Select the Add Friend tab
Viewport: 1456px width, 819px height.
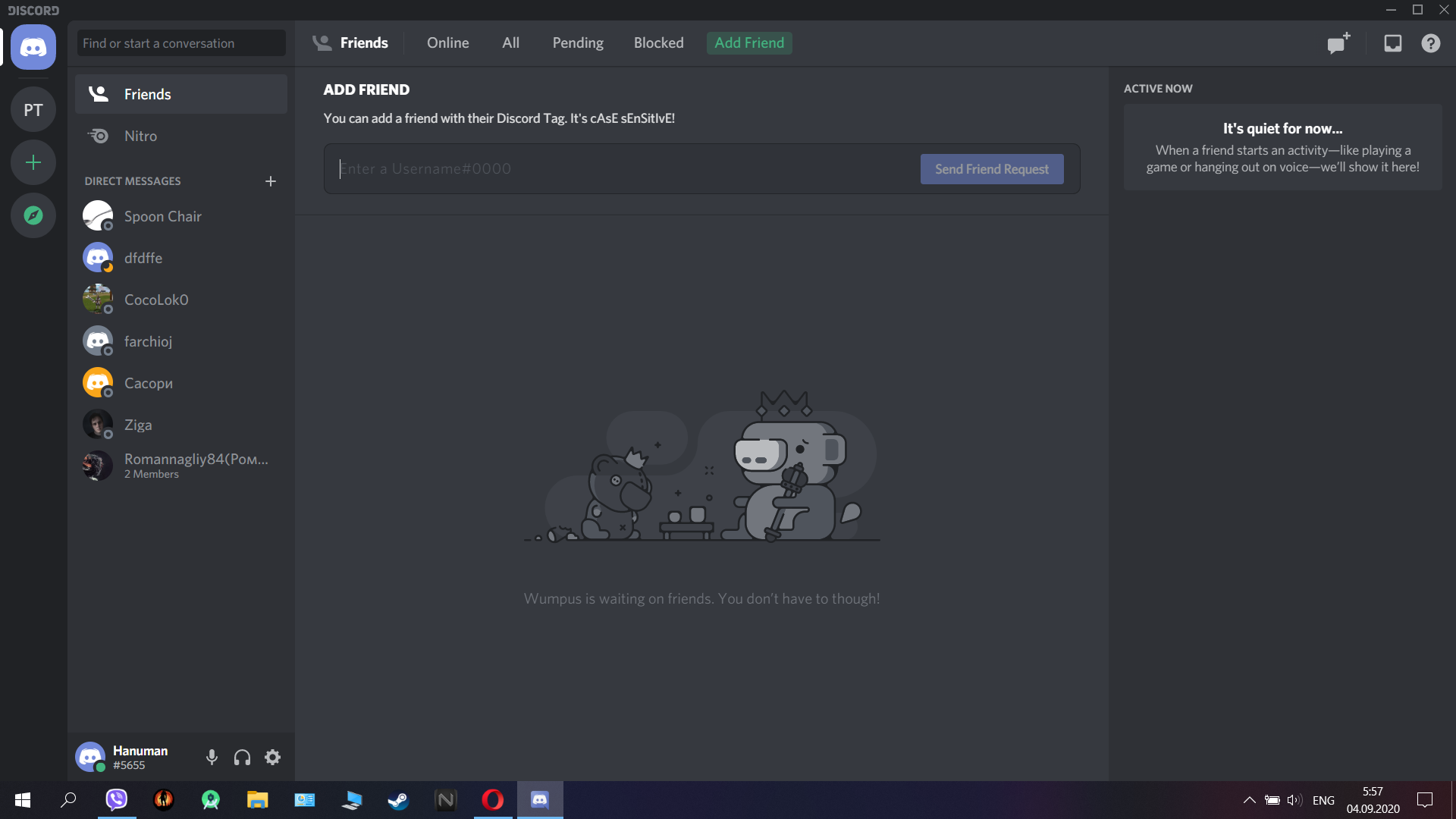point(749,43)
